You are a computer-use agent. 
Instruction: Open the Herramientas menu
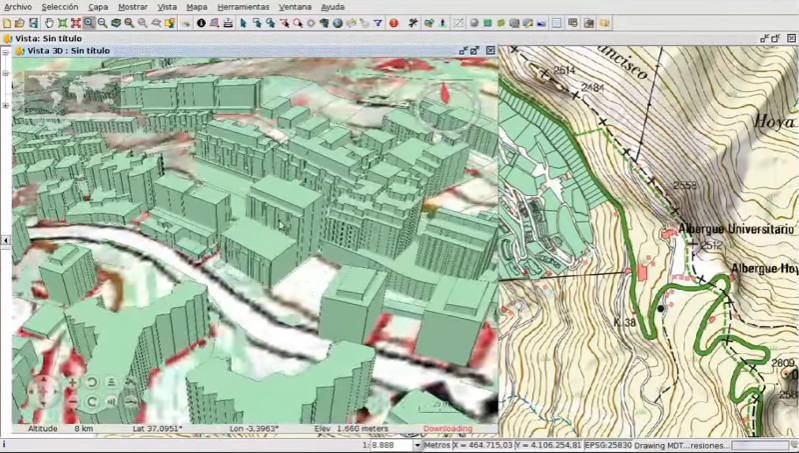click(x=243, y=6)
